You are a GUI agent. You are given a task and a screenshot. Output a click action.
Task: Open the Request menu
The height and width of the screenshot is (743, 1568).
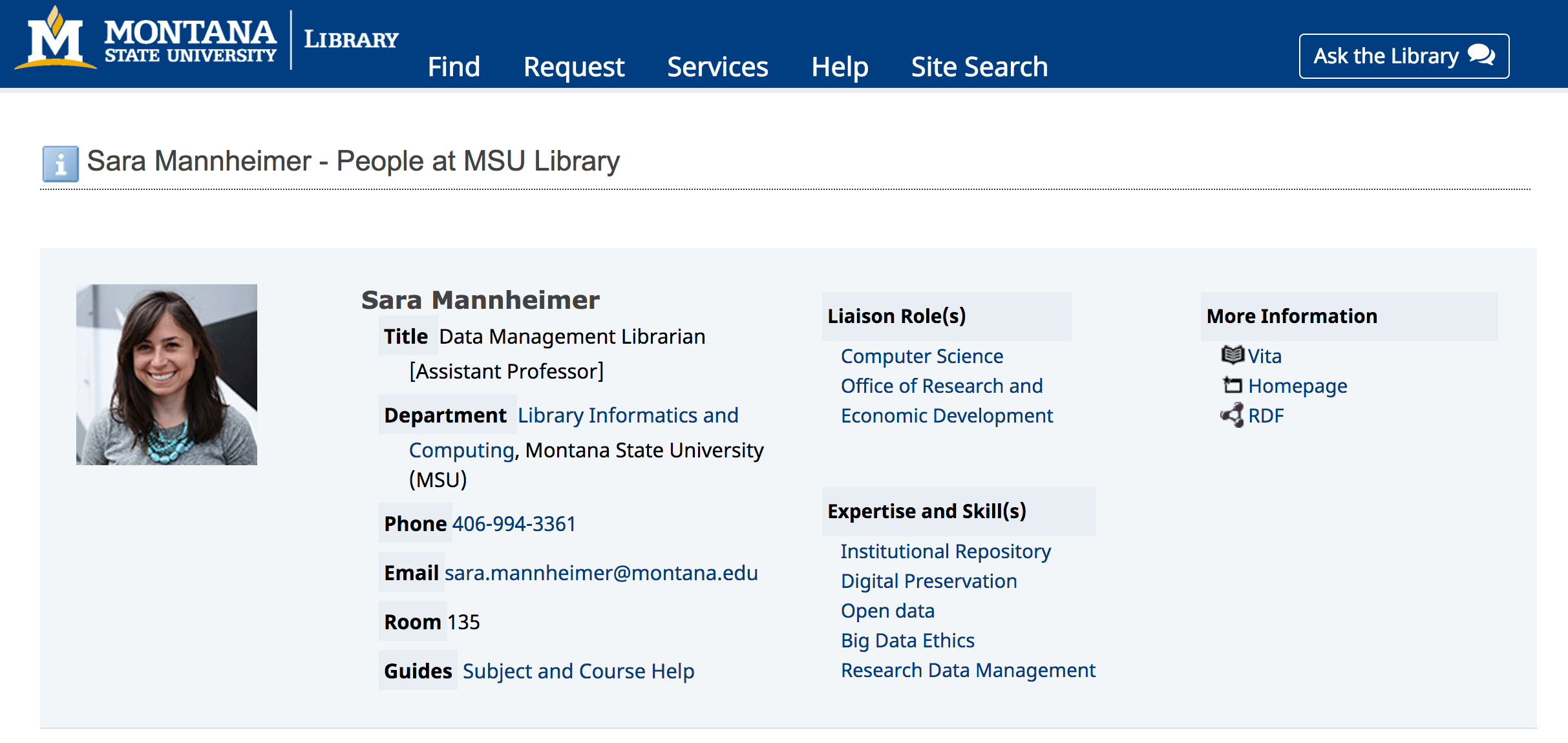tap(573, 67)
